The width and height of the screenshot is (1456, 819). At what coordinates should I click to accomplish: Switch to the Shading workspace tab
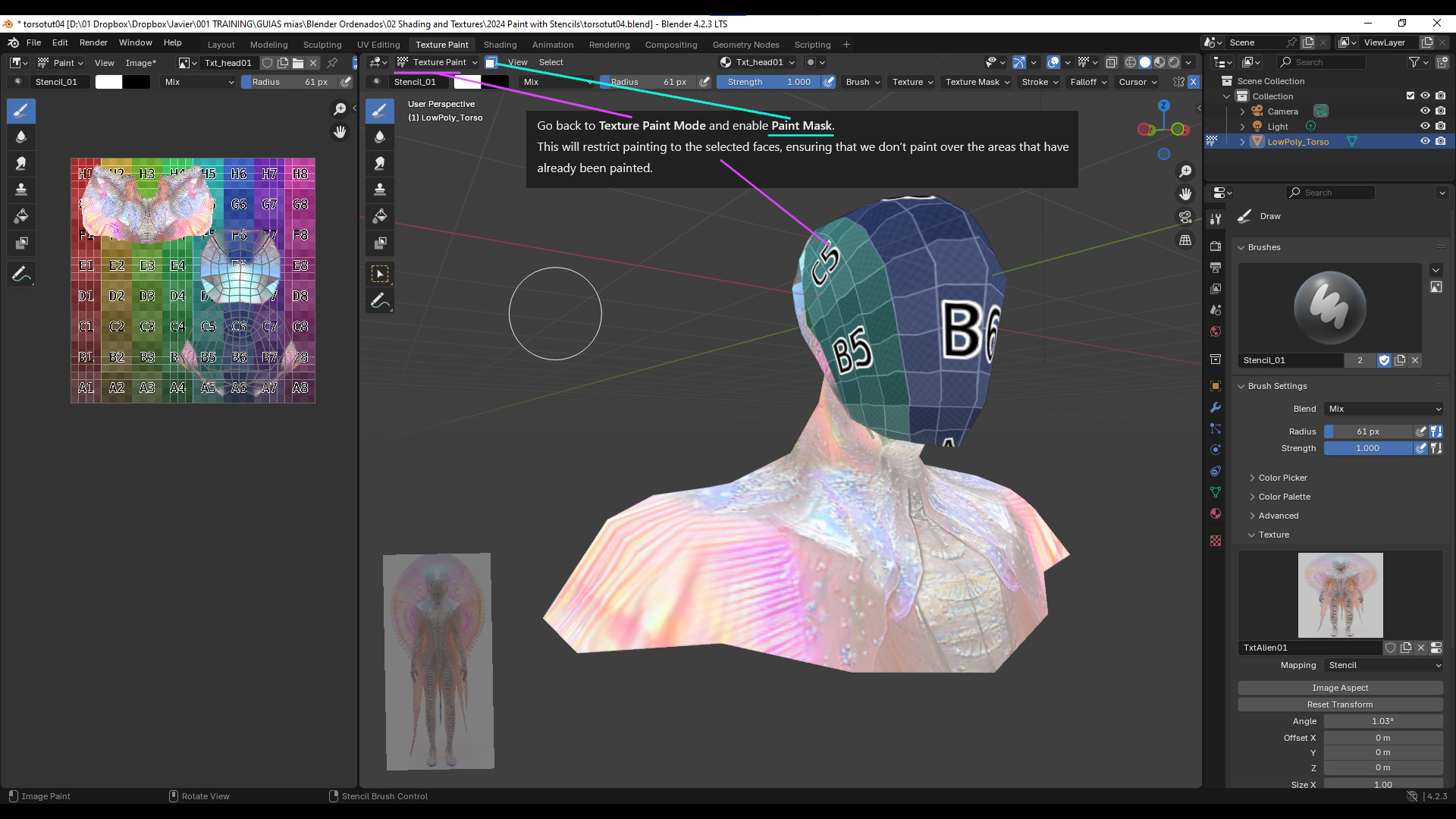pyautogui.click(x=500, y=44)
